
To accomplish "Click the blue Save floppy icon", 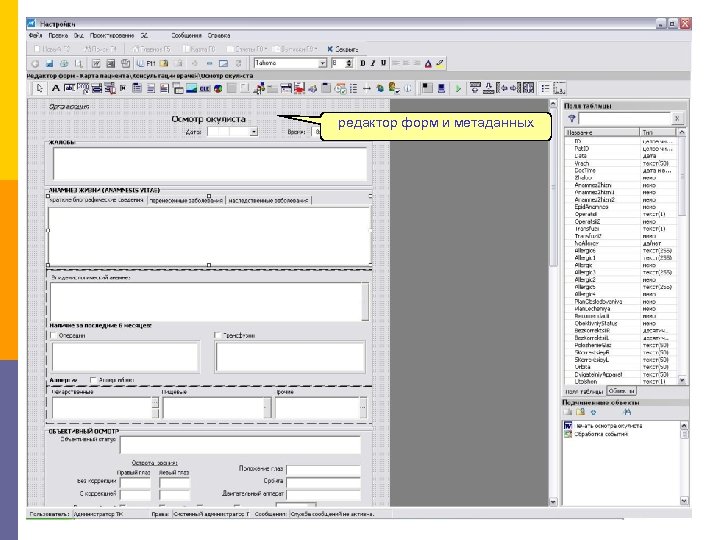I will (x=49, y=63).
